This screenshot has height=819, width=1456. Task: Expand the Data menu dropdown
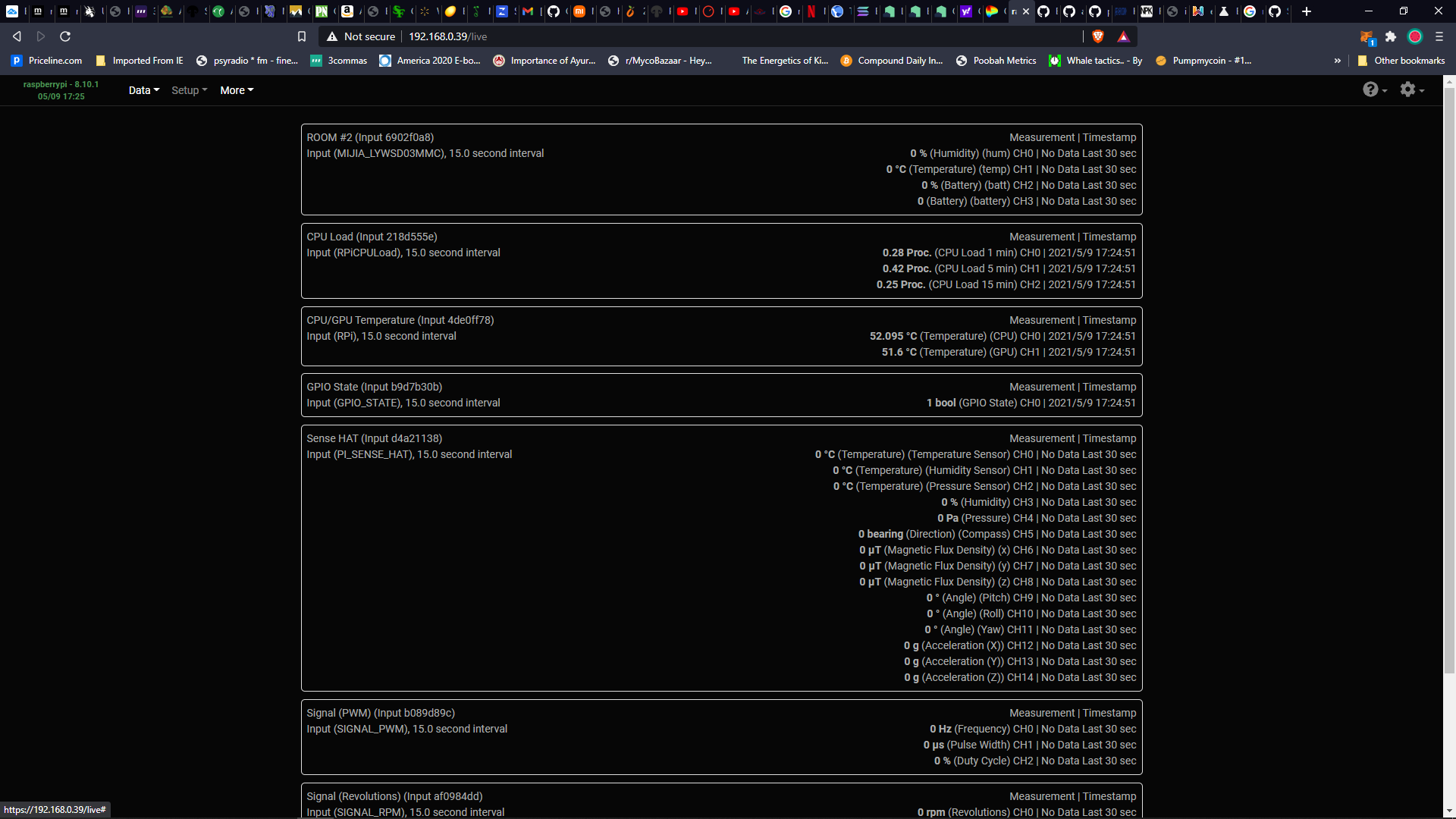click(144, 90)
